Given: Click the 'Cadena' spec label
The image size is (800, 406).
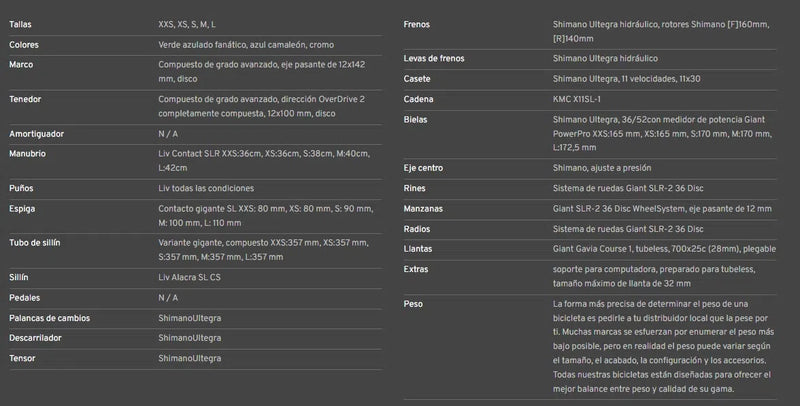Looking at the screenshot, I should 418,99.
